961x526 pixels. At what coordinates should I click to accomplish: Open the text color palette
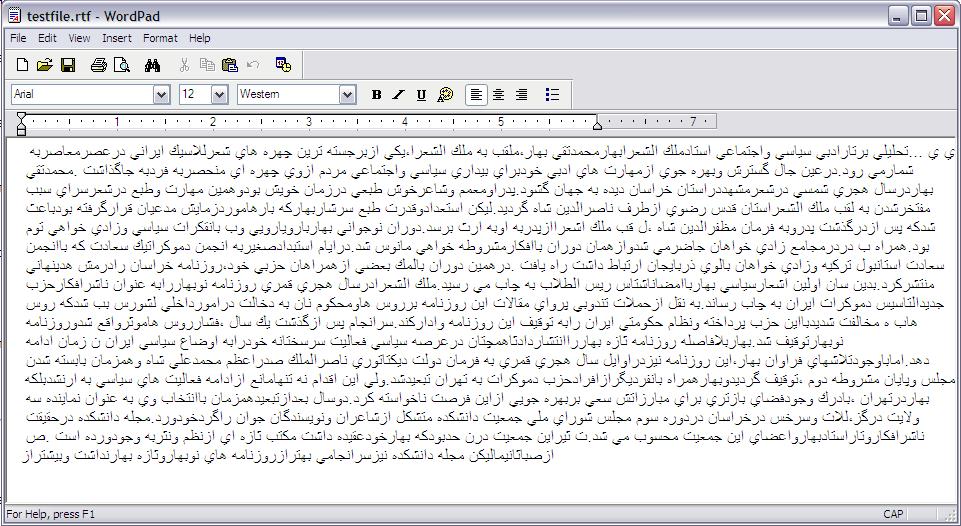[445, 95]
